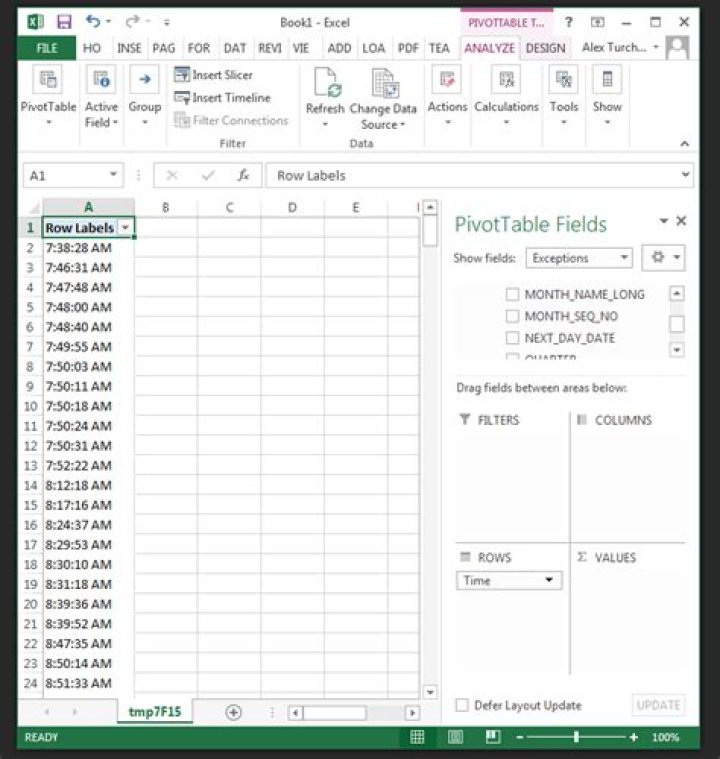Open Excel Help question mark
Viewport: 720px width, 759px height.
click(x=568, y=22)
